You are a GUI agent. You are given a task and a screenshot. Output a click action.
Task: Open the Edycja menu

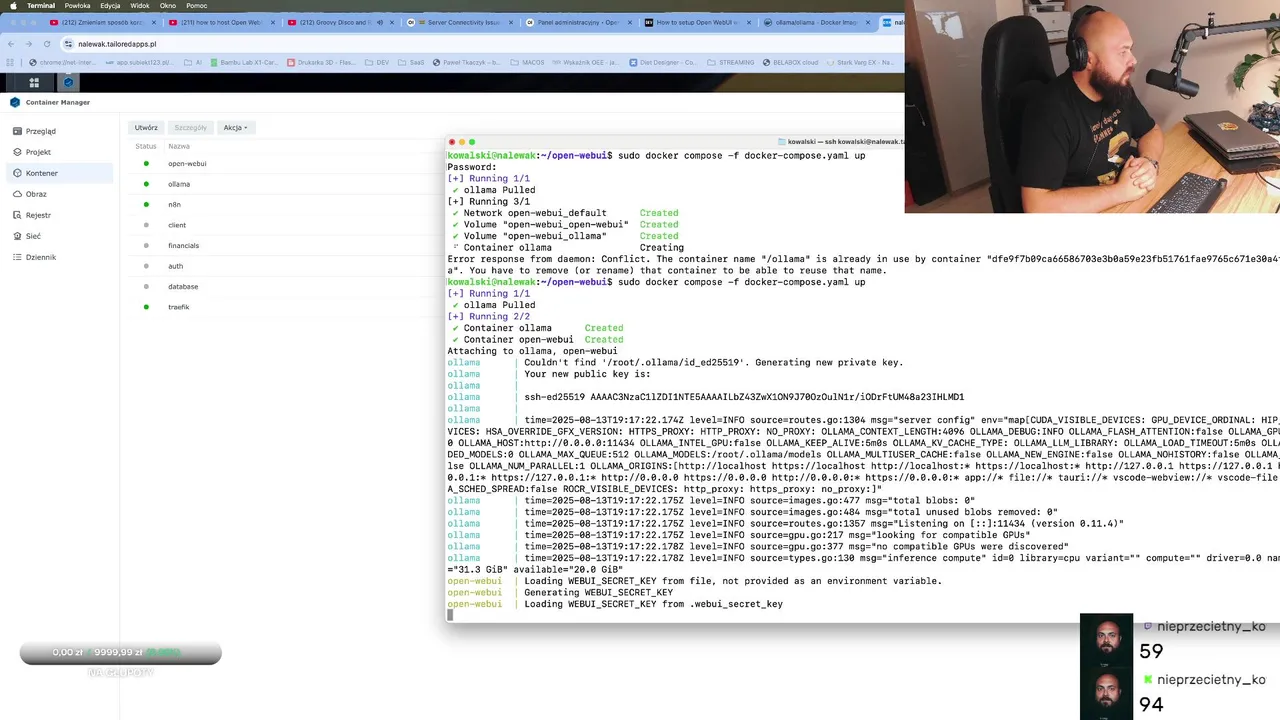110,6
